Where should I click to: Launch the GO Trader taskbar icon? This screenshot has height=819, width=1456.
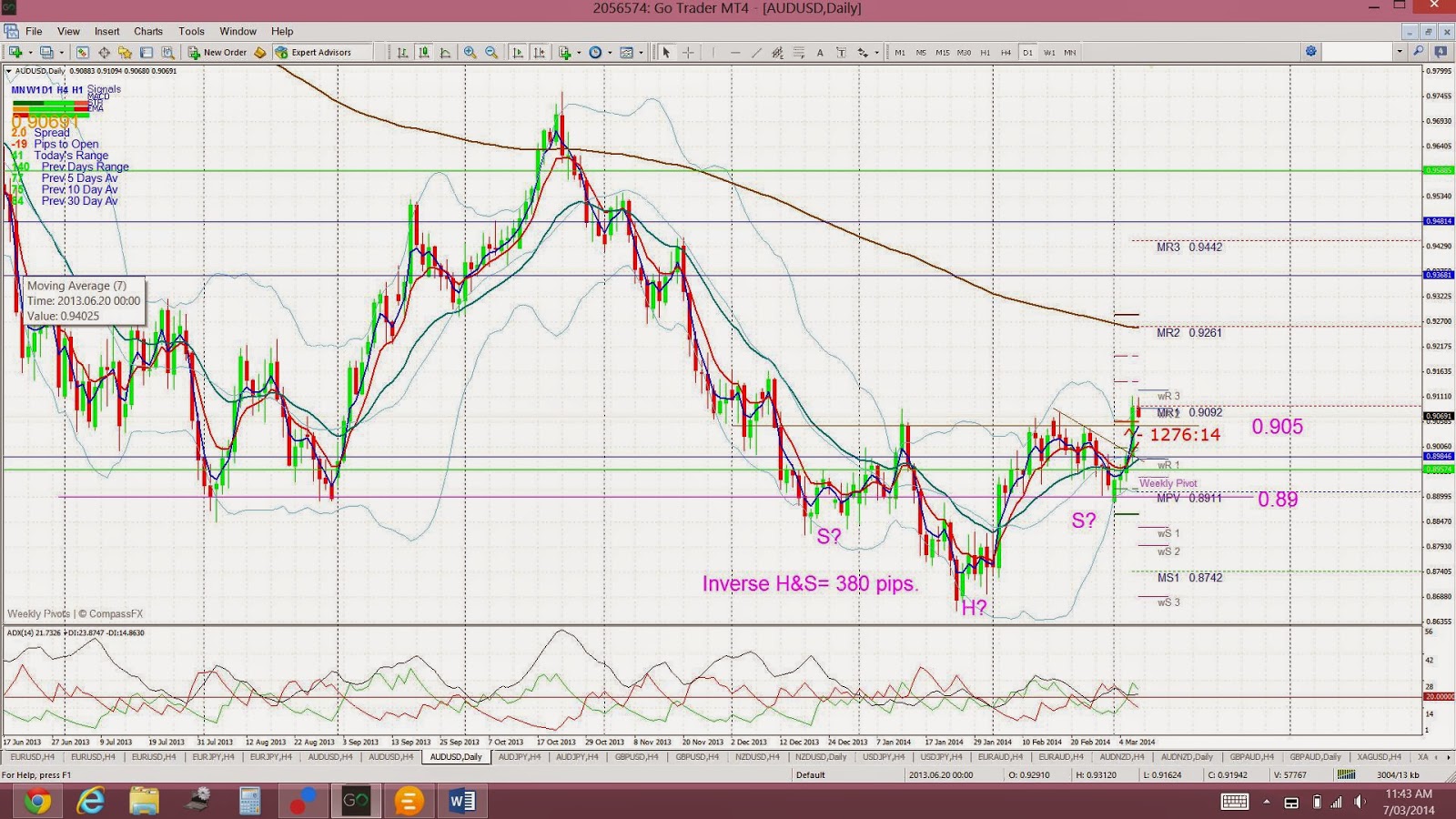click(355, 802)
